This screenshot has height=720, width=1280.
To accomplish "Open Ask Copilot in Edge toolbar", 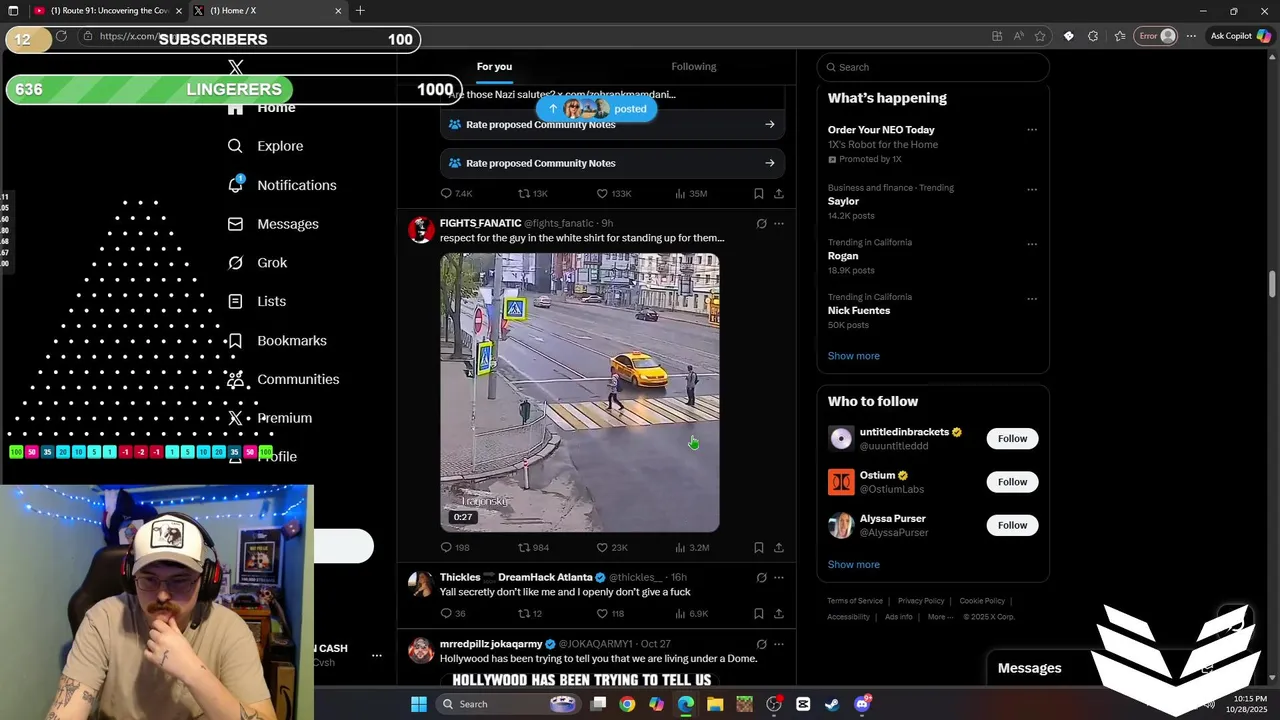I will [x=1240, y=36].
